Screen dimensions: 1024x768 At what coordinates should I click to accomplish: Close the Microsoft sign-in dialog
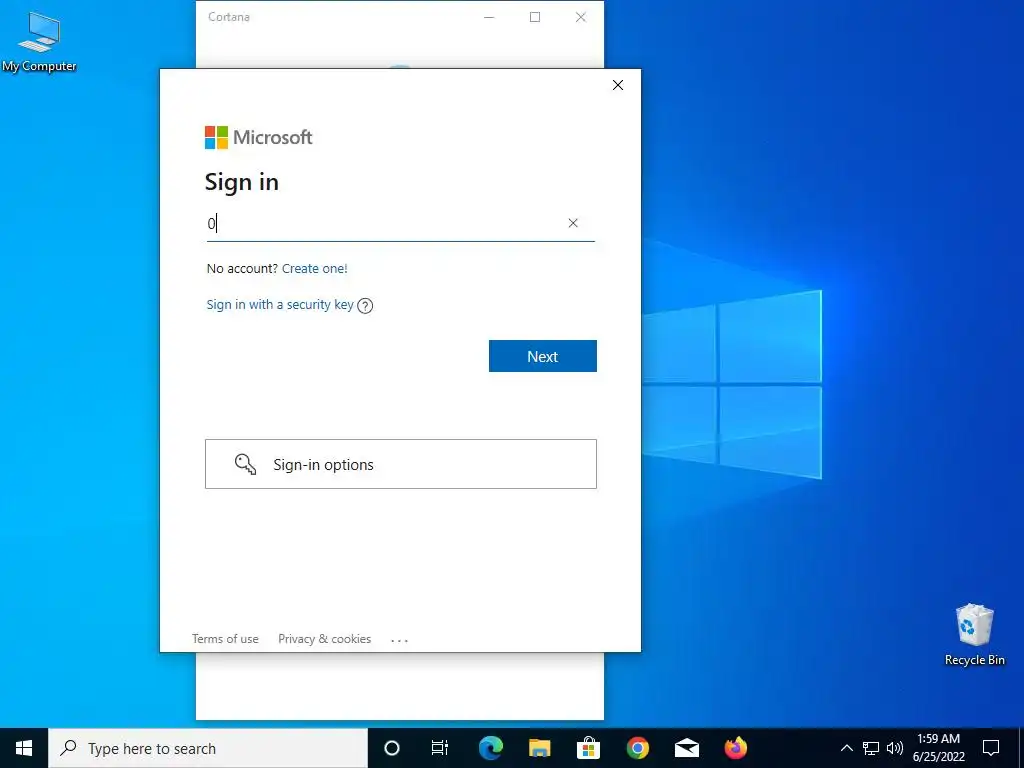tap(618, 85)
